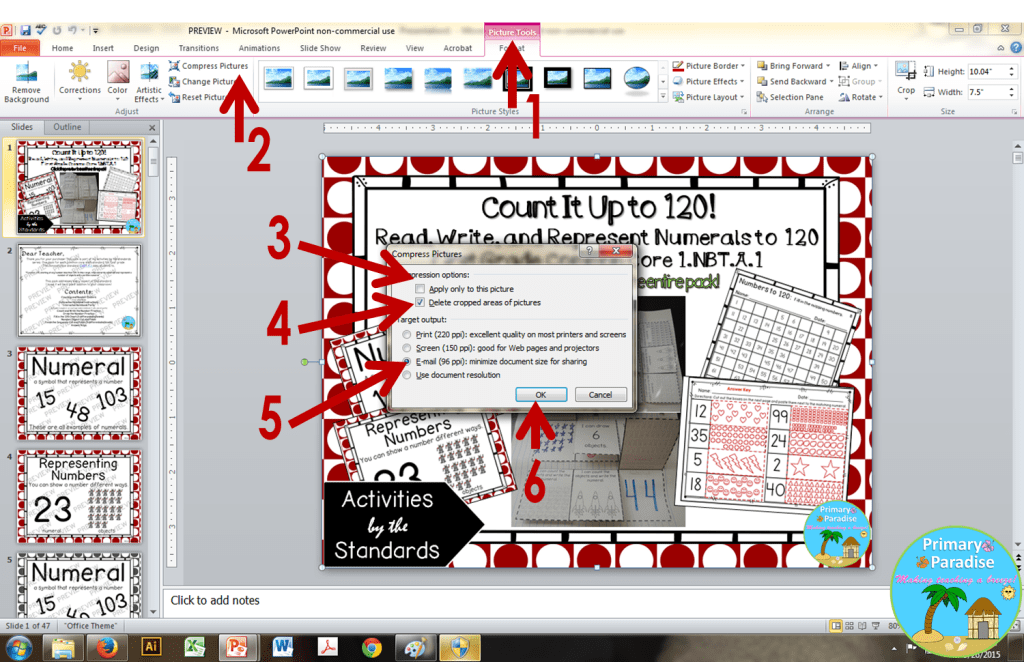Viewport: 1024px width, 662px height.
Task: Switch to the Insert ribbon tab
Action: pos(103,48)
